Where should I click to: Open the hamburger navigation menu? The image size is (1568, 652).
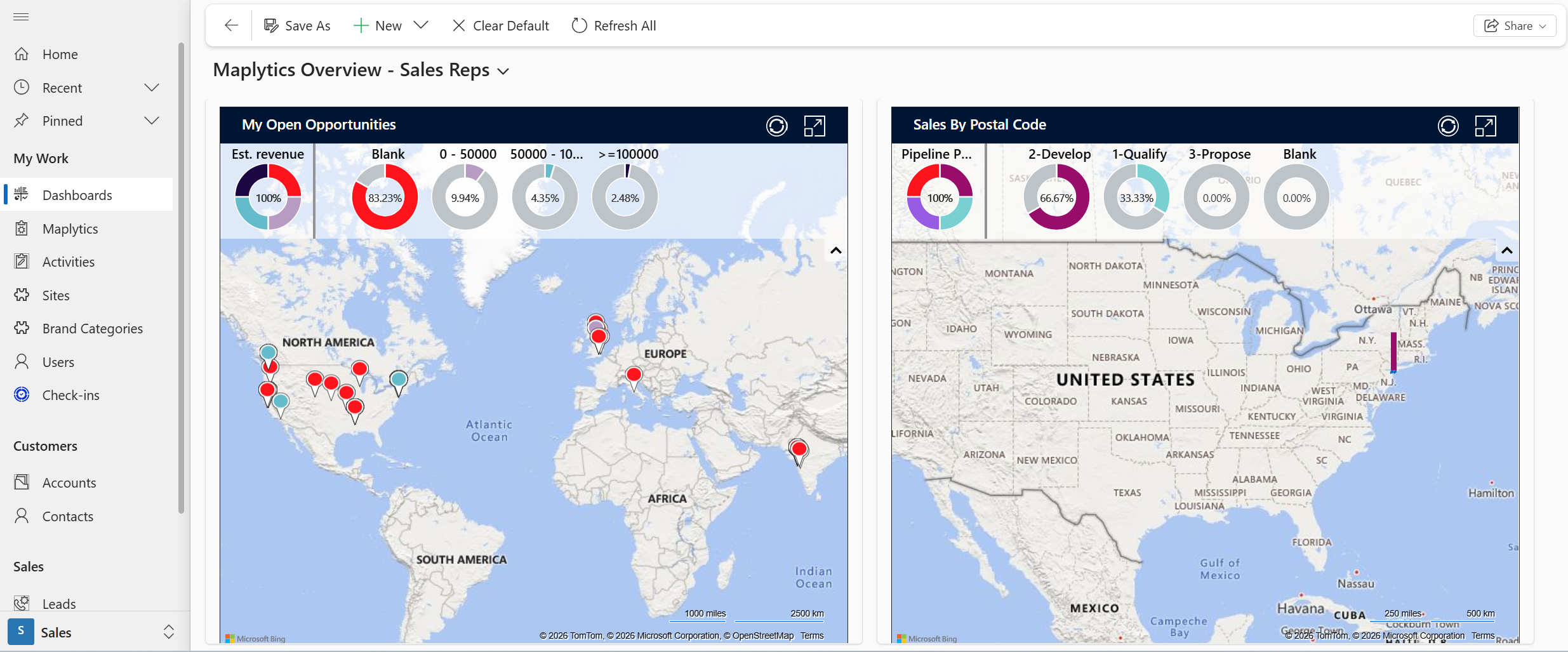[x=20, y=17]
